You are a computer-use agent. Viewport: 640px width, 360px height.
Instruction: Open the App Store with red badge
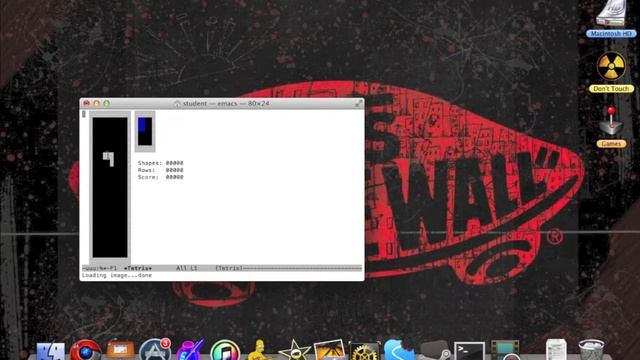point(155,350)
